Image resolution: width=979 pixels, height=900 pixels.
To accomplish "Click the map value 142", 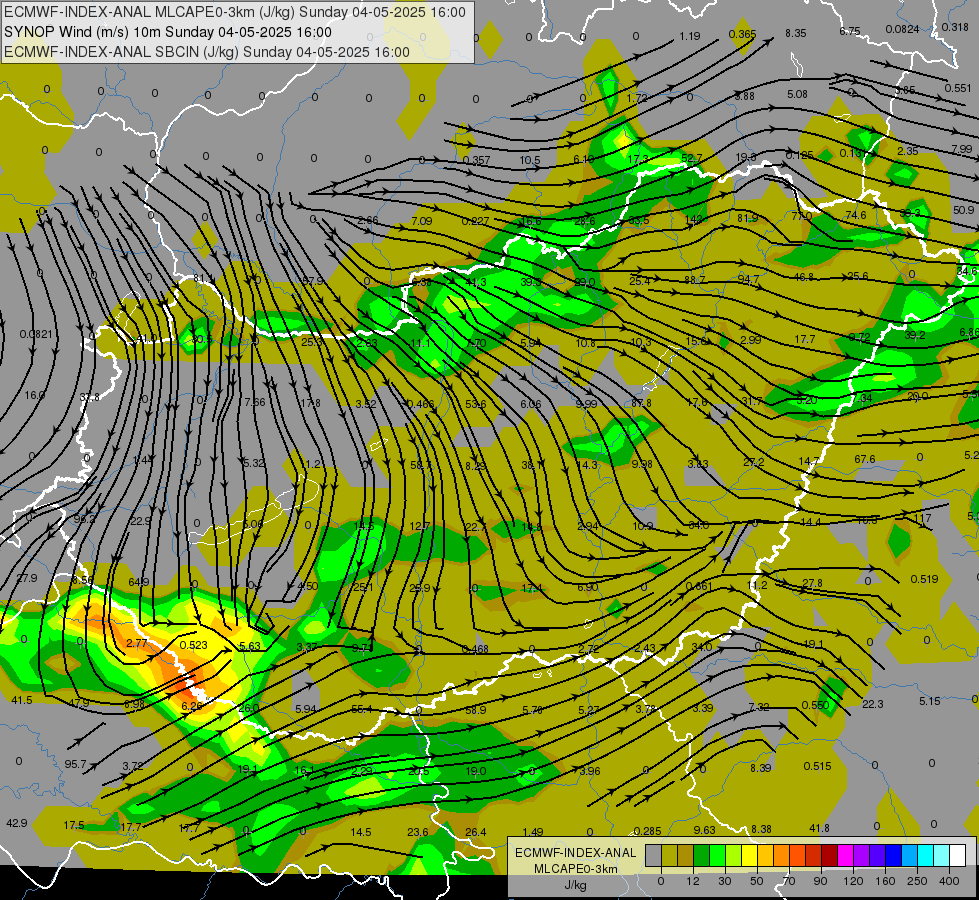I will click(x=694, y=219).
